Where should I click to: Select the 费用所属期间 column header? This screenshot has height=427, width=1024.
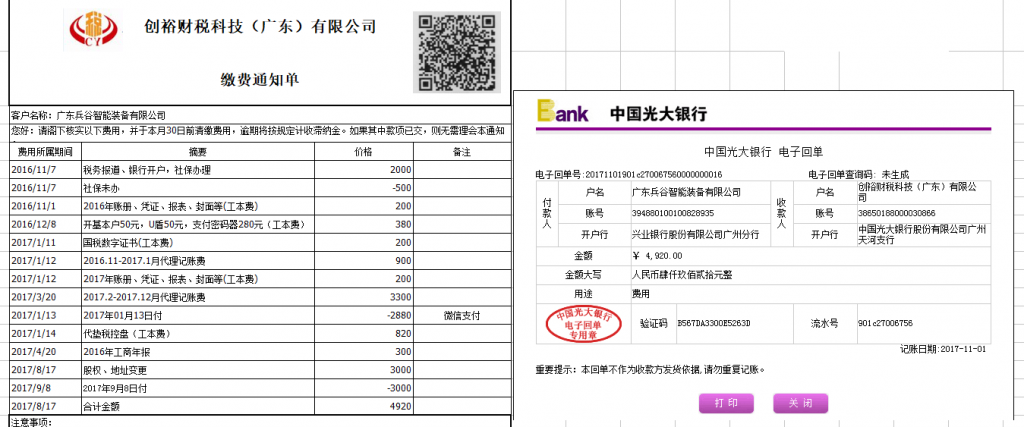(45, 152)
